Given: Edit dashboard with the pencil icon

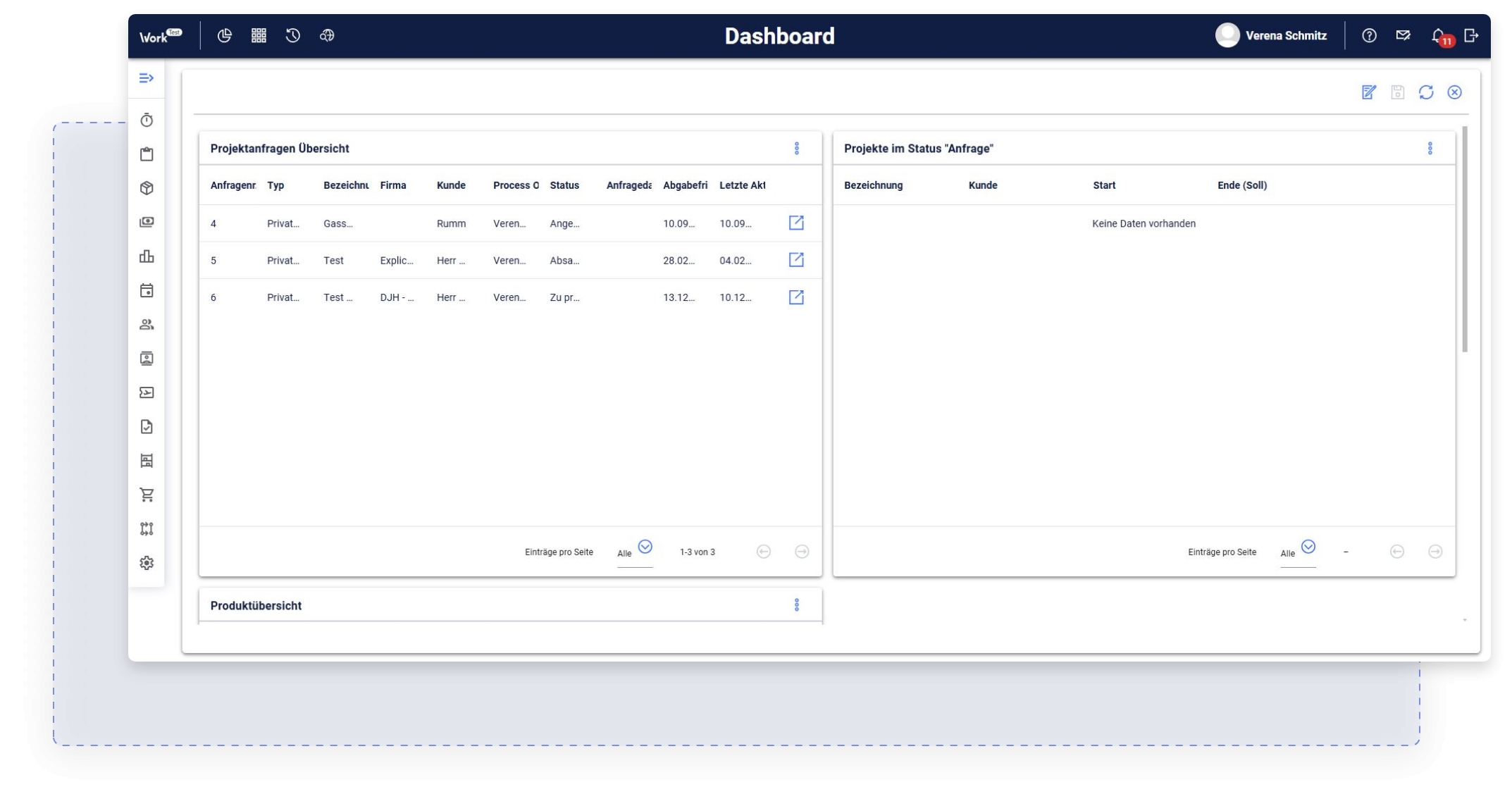Looking at the screenshot, I should (1368, 92).
